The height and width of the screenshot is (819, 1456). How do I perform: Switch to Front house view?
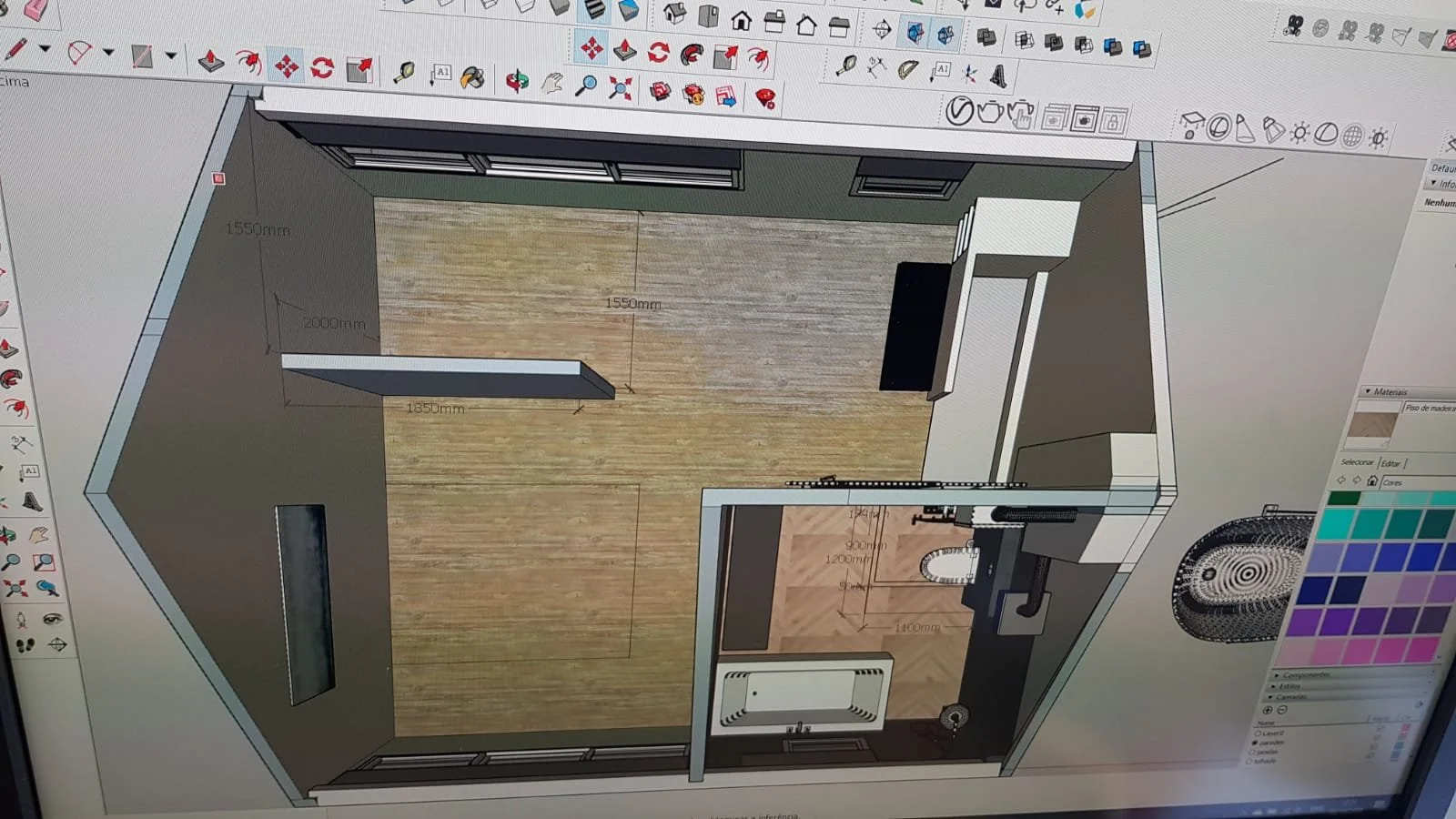tap(742, 19)
